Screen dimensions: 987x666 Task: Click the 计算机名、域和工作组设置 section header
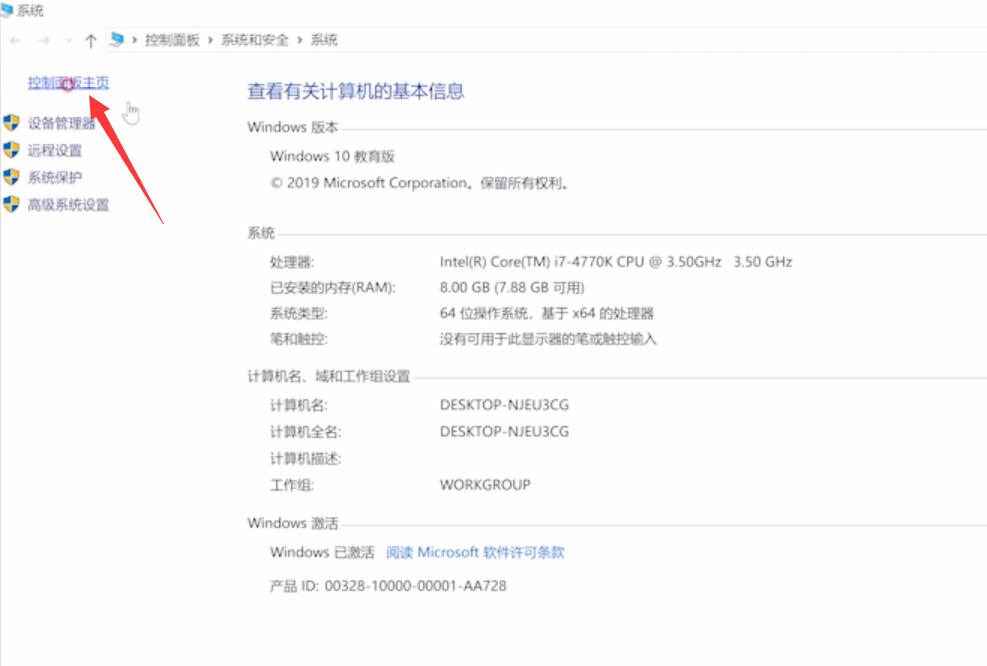click(329, 376)
